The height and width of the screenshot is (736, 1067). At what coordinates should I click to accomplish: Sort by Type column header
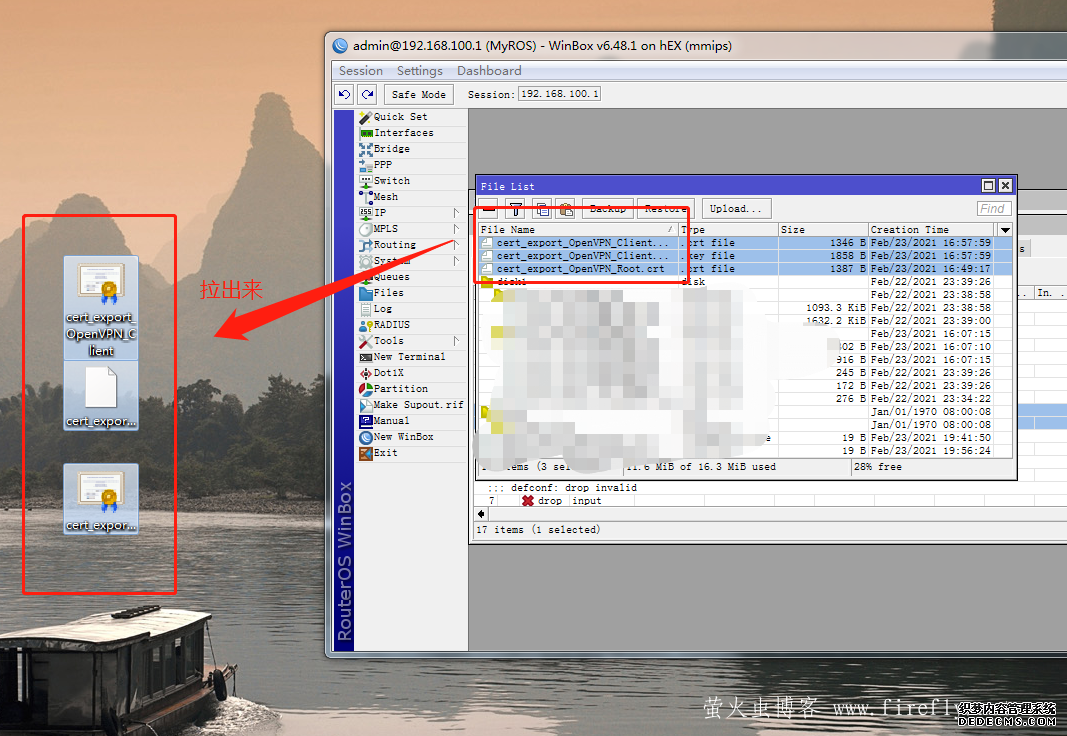tap(728, 230)
